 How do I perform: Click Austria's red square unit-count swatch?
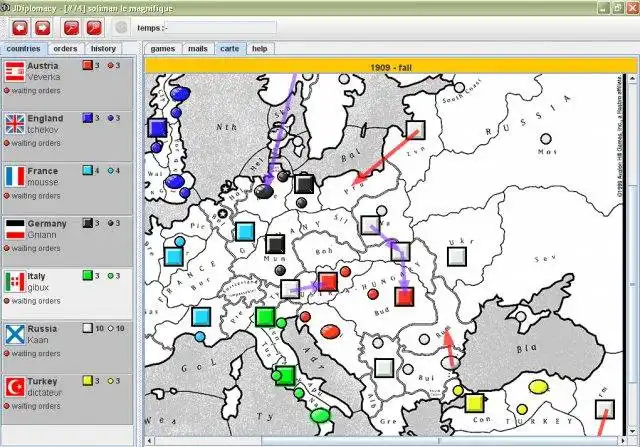tap(88, 65)
